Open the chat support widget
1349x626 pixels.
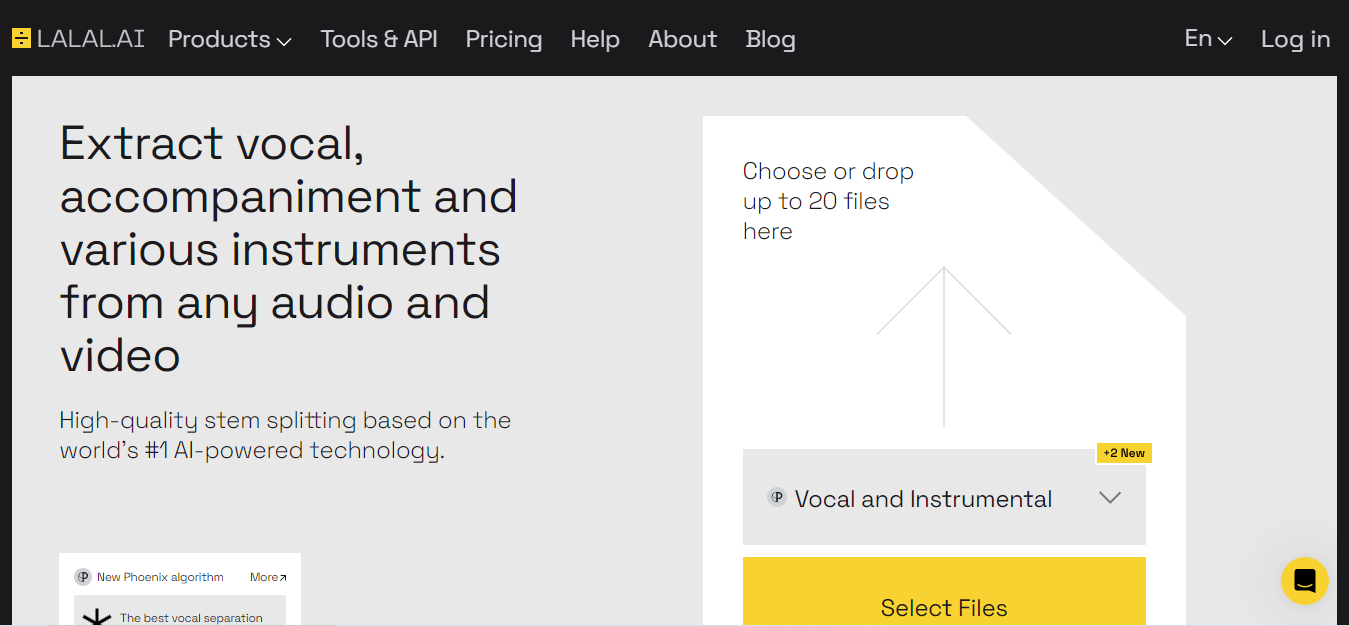[1305, 581]
